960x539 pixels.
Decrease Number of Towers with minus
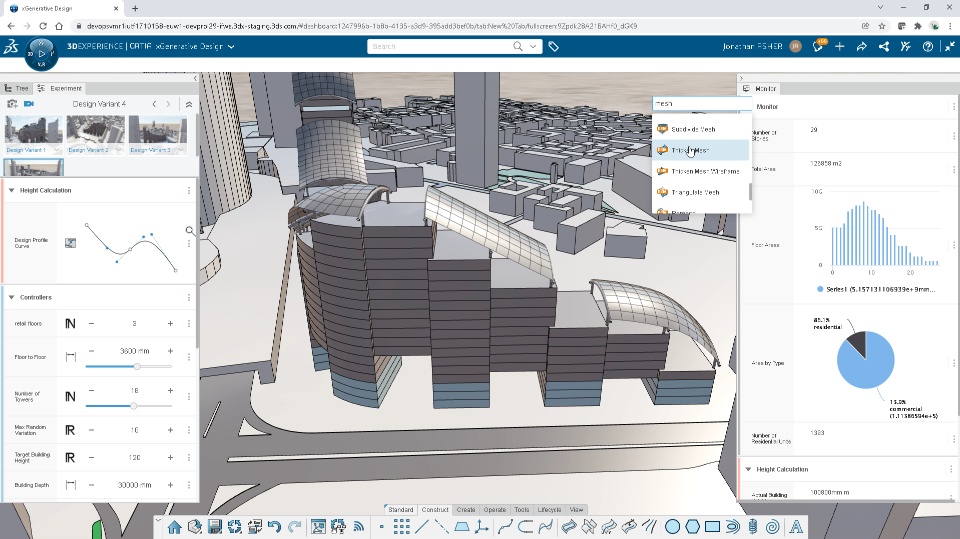[x=91, y=391]
